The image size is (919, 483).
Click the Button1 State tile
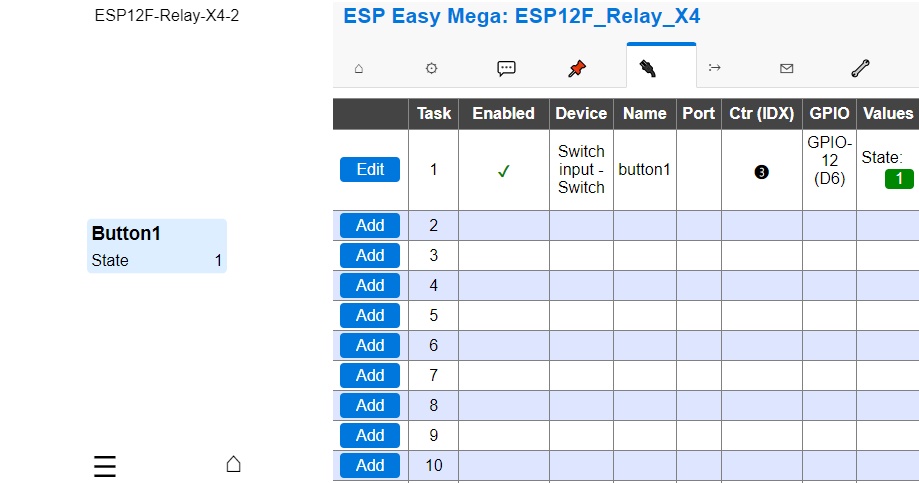point(156,246)
